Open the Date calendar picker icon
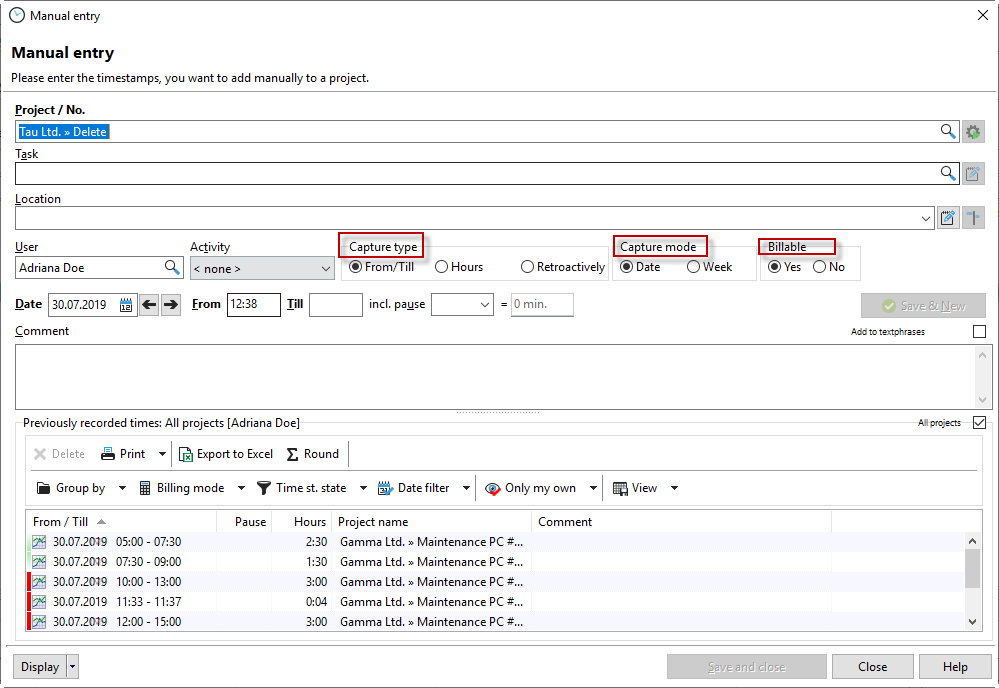999x688 pixels. 127,305
